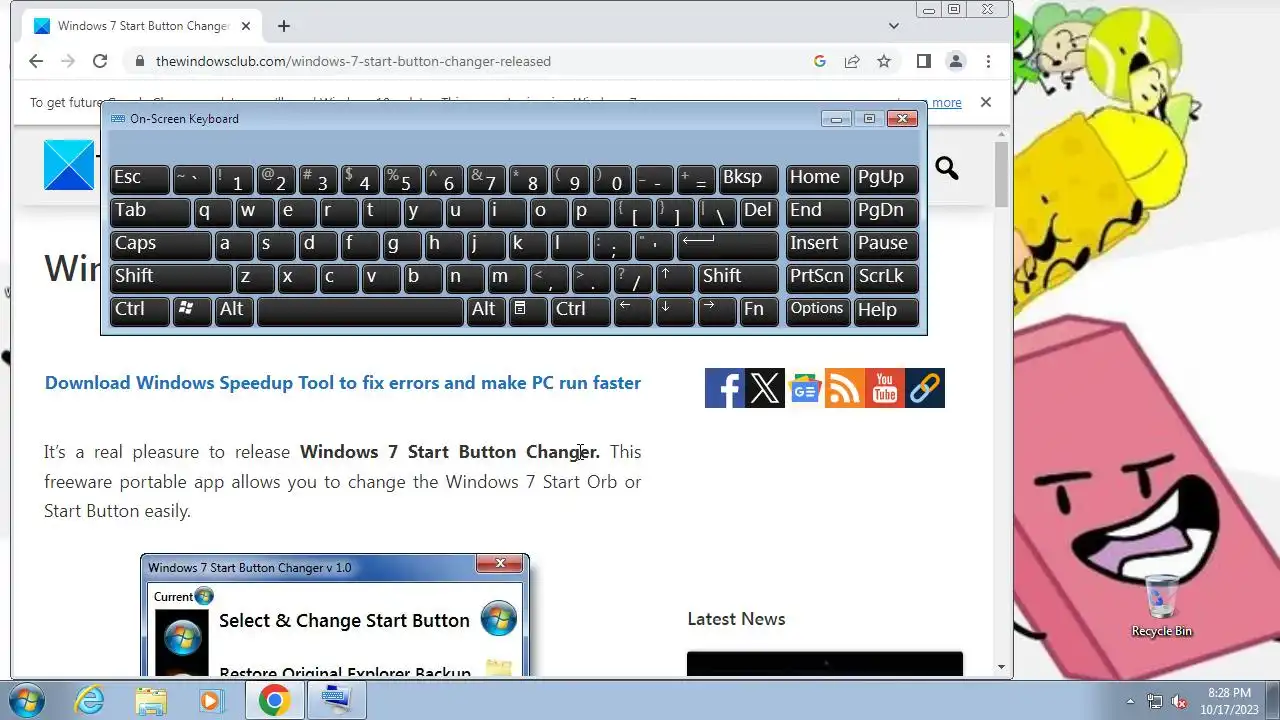
Task: Click the website search magnifier icon
Action: 946,168
